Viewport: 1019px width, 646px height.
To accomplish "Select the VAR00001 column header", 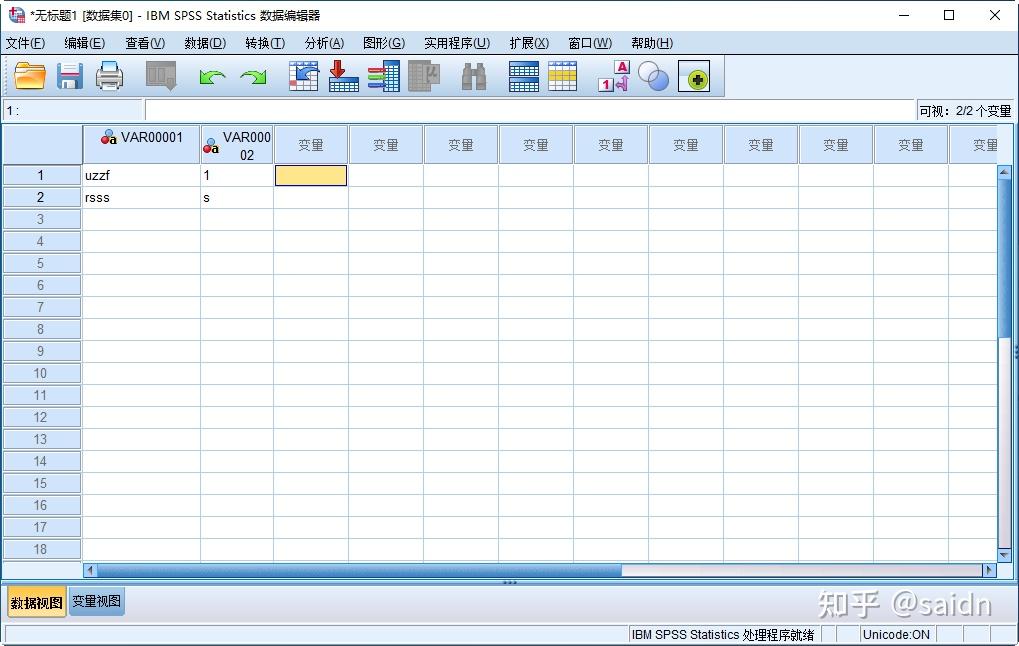I will tap(141, 143).
